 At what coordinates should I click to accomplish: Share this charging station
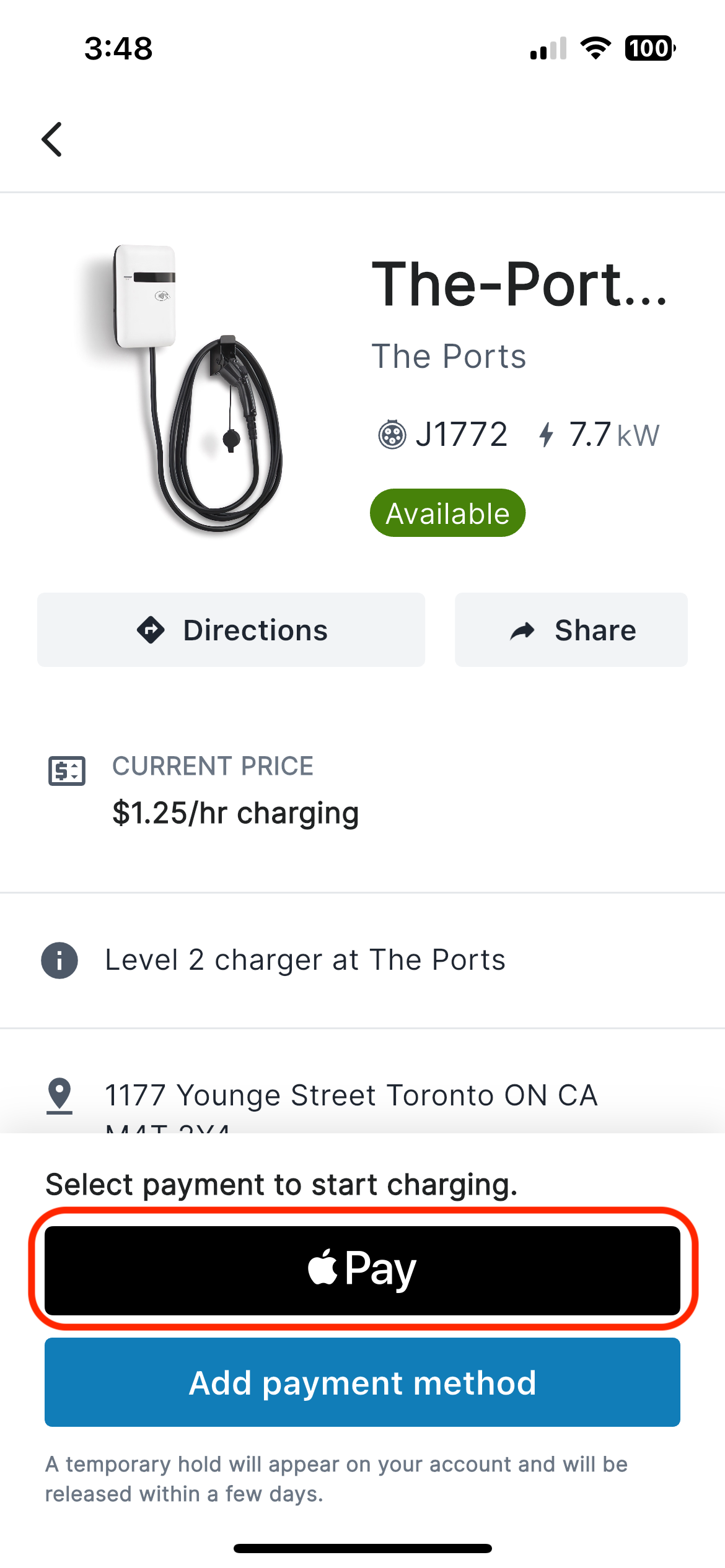coord(571,630)
